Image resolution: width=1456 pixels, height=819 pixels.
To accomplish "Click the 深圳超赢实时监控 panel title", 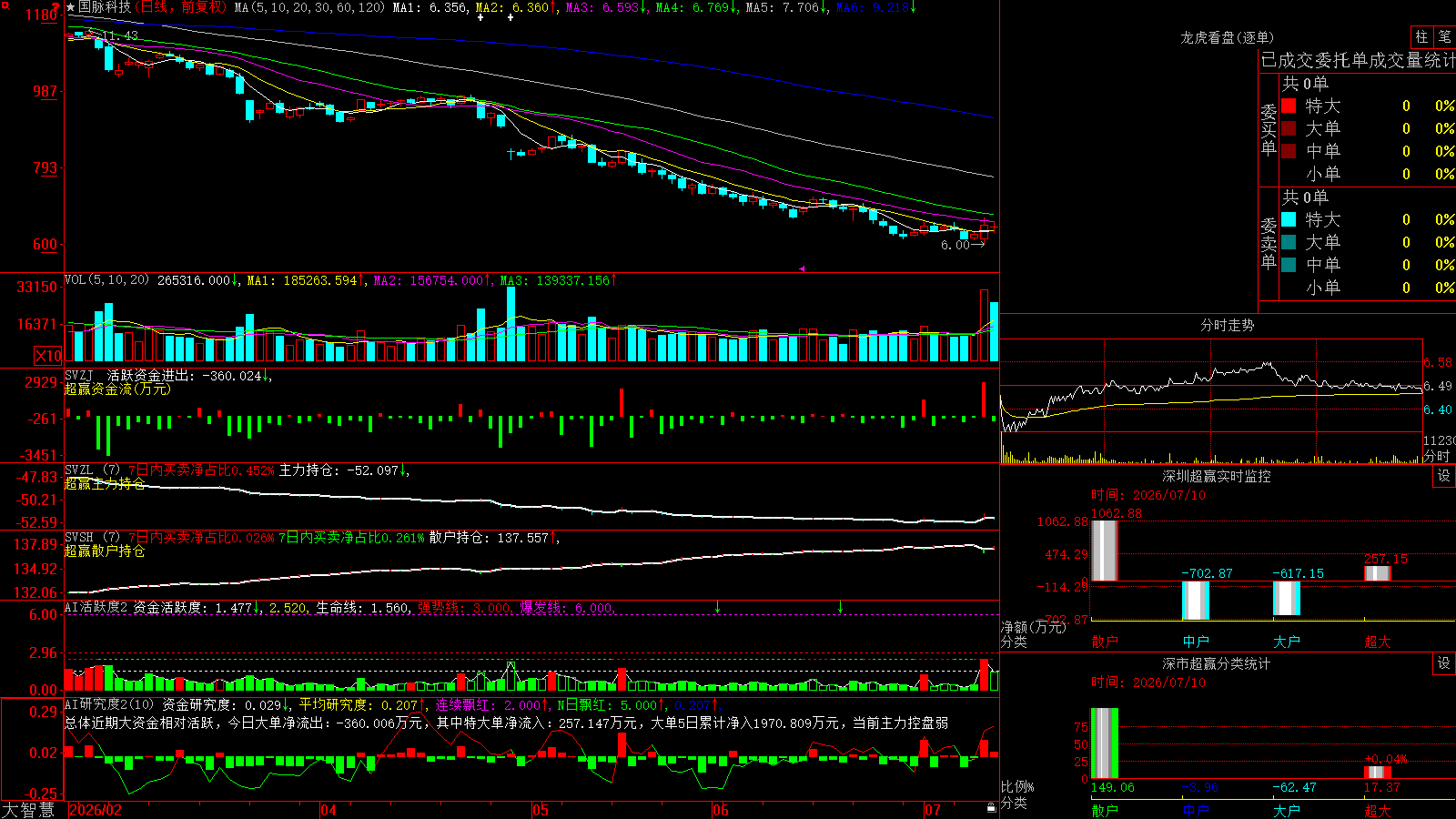I will [1216, 476].
